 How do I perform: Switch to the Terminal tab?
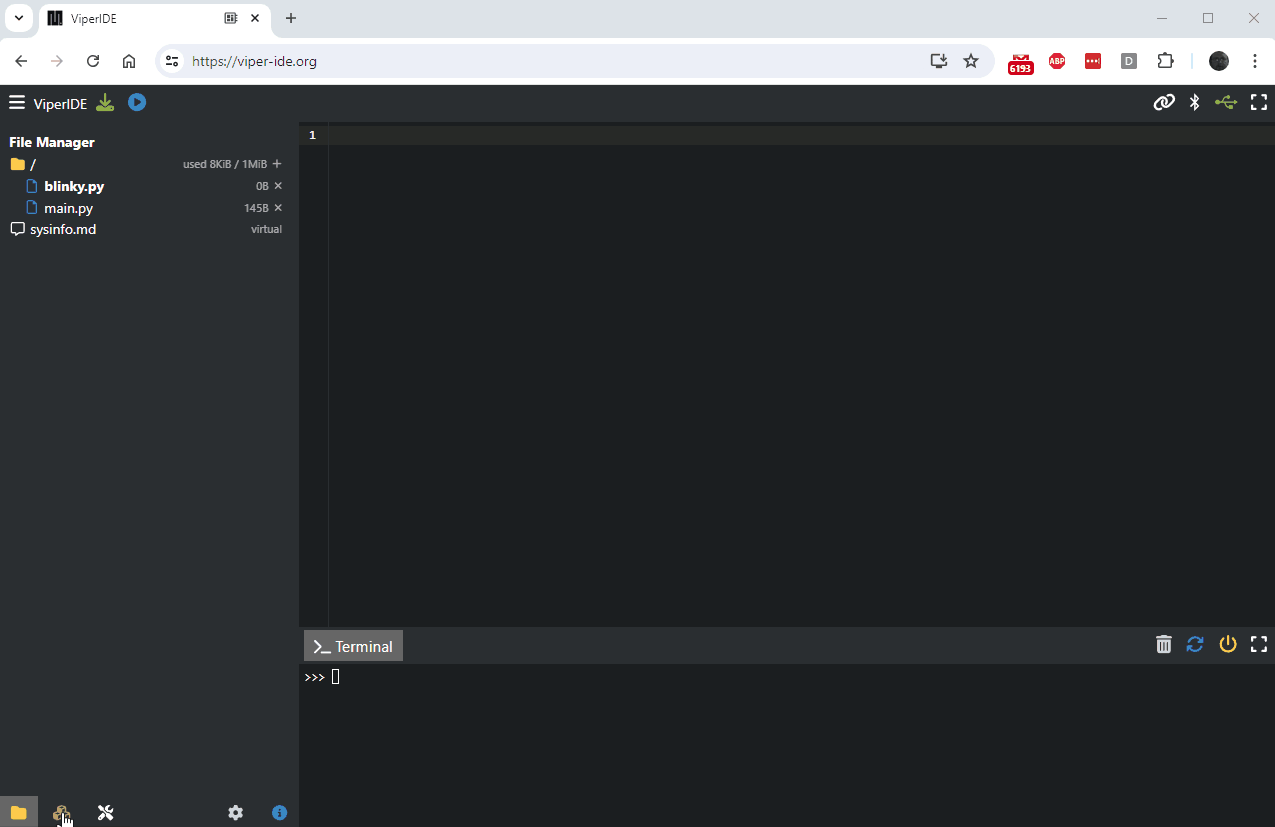(352, 645)
